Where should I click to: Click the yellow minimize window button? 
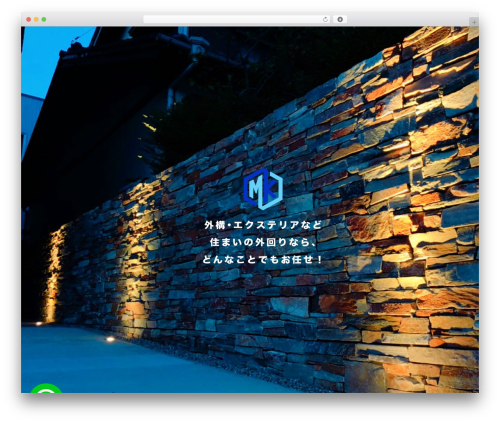point(36,19)
